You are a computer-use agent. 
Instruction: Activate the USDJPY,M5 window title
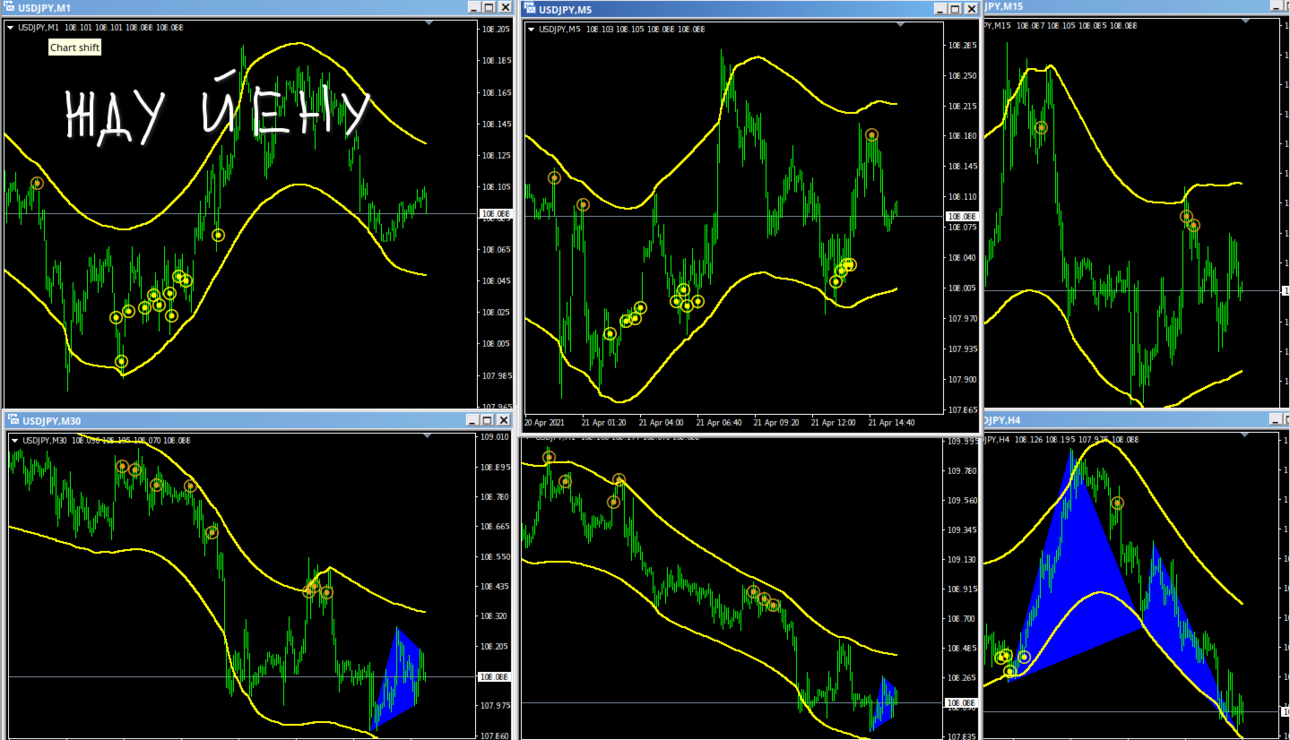point(565,10)
